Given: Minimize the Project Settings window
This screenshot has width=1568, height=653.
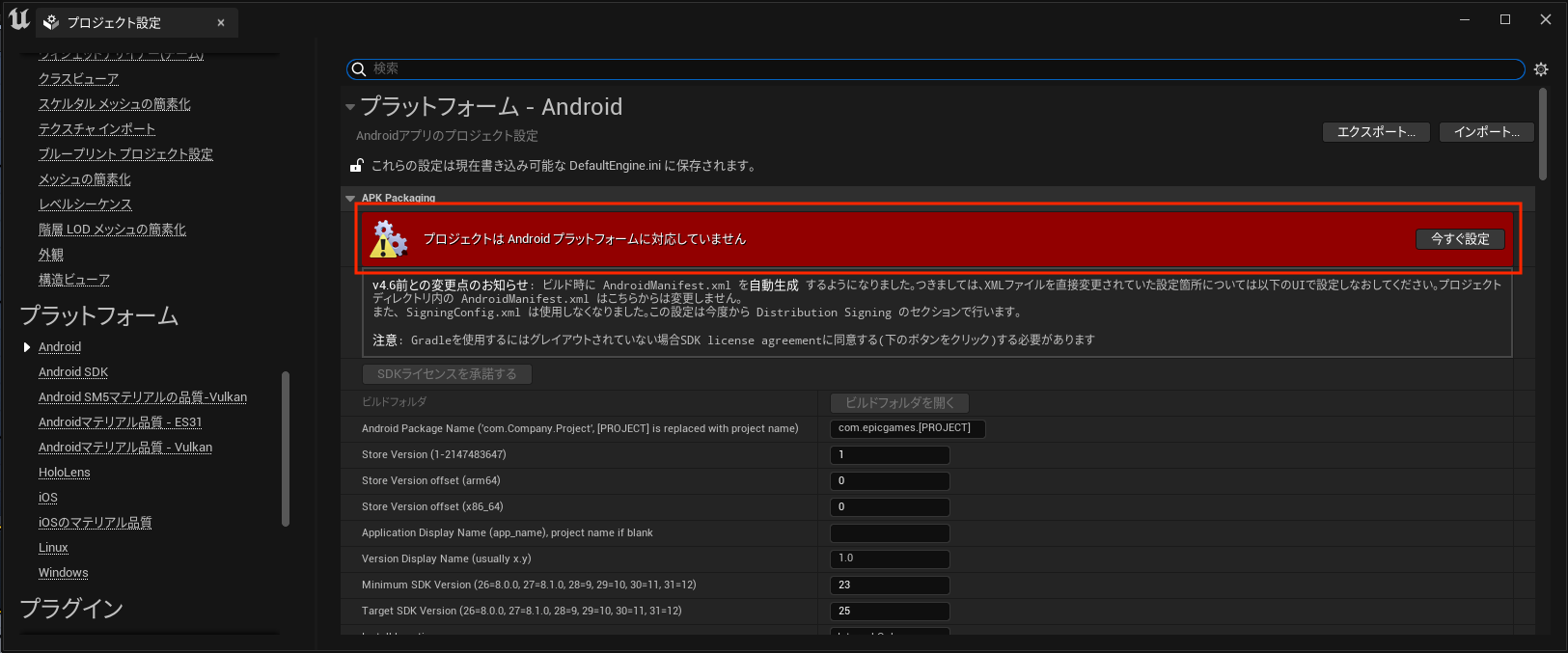Looking at the screenshot, I should tap(1464, 19).
